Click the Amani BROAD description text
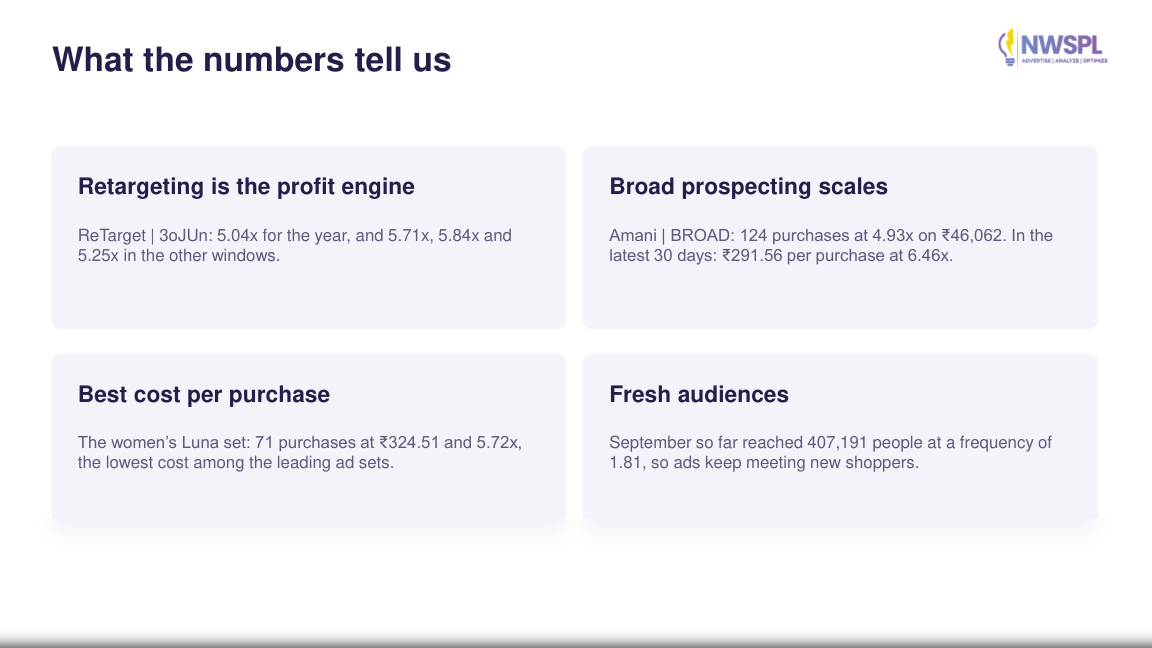 pyautogui.click(x=831, y=245)
